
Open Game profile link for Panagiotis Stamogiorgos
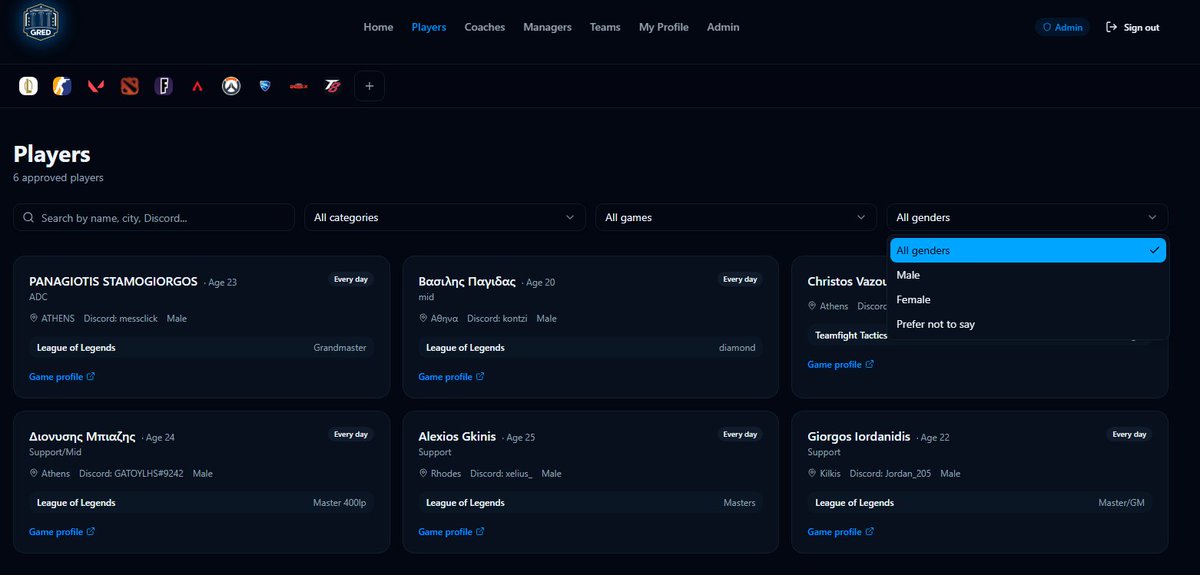point(62,377)
